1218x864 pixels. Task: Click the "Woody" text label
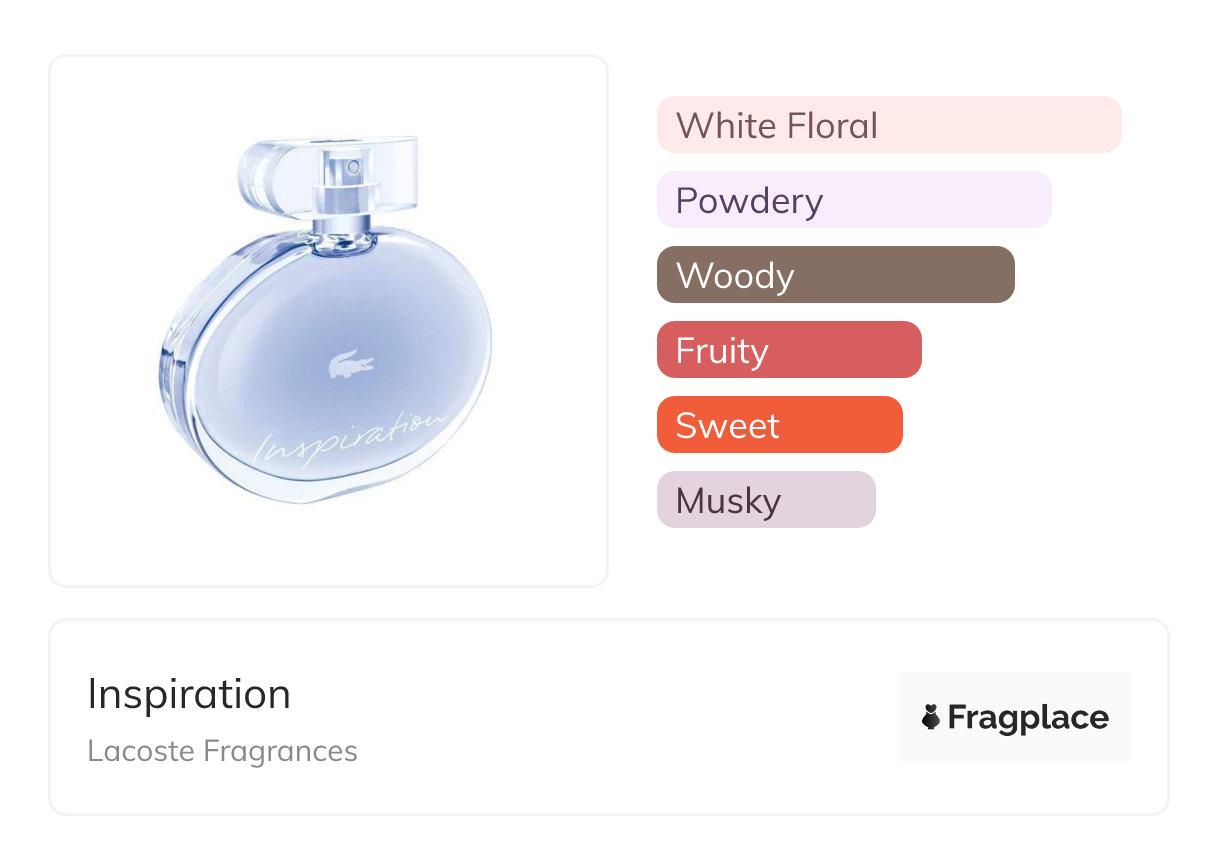point(735,276)
